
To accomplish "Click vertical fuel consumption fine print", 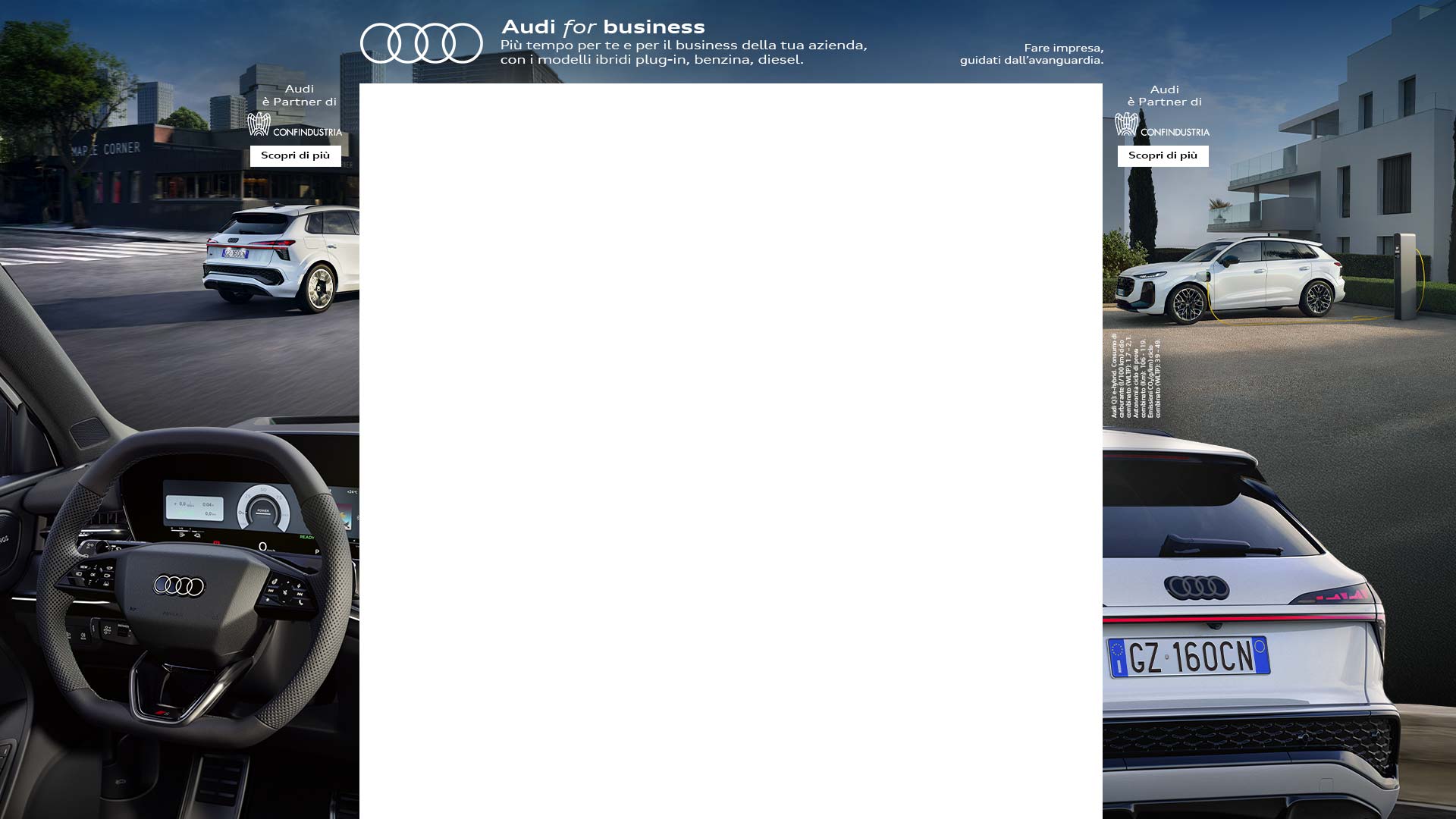I will [1135, 377].
